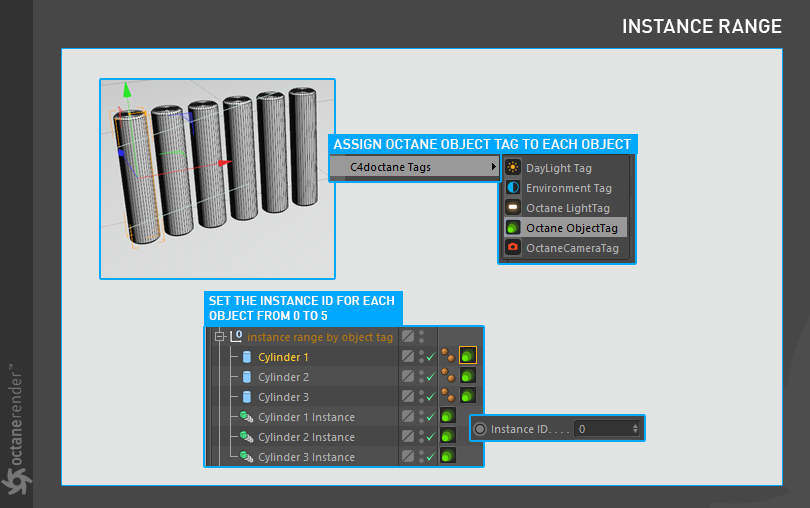Disable Cylinder 1 Instance via its checkmark
The width and height of the screenshot is (810, 508).
click(x=430, y=417)
